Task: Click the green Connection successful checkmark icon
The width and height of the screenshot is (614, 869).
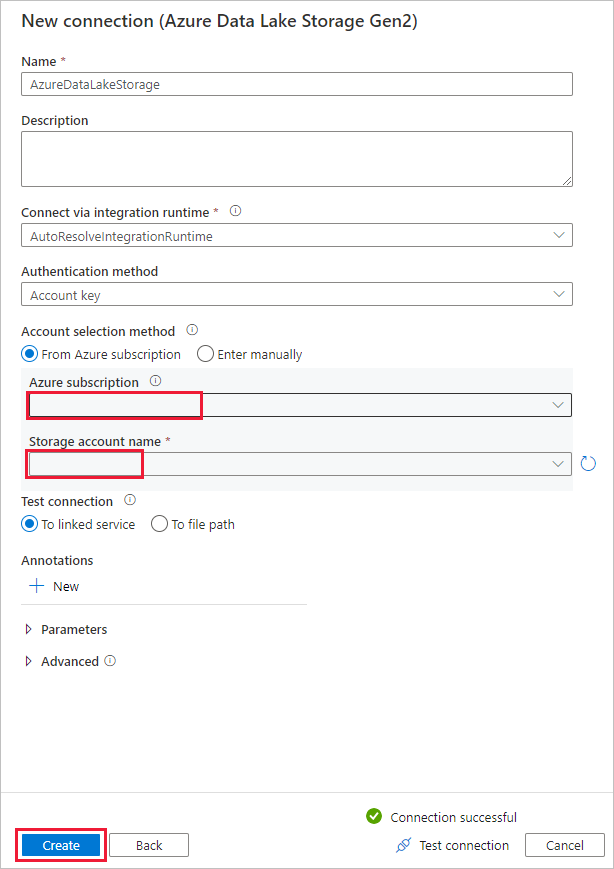Action: (x=373, y=816)
